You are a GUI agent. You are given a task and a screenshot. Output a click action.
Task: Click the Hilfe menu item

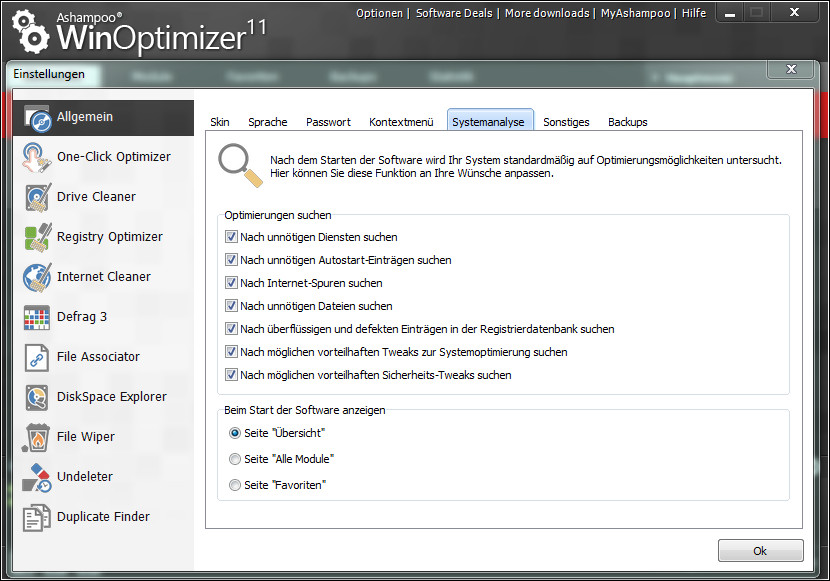click(693, 13)
